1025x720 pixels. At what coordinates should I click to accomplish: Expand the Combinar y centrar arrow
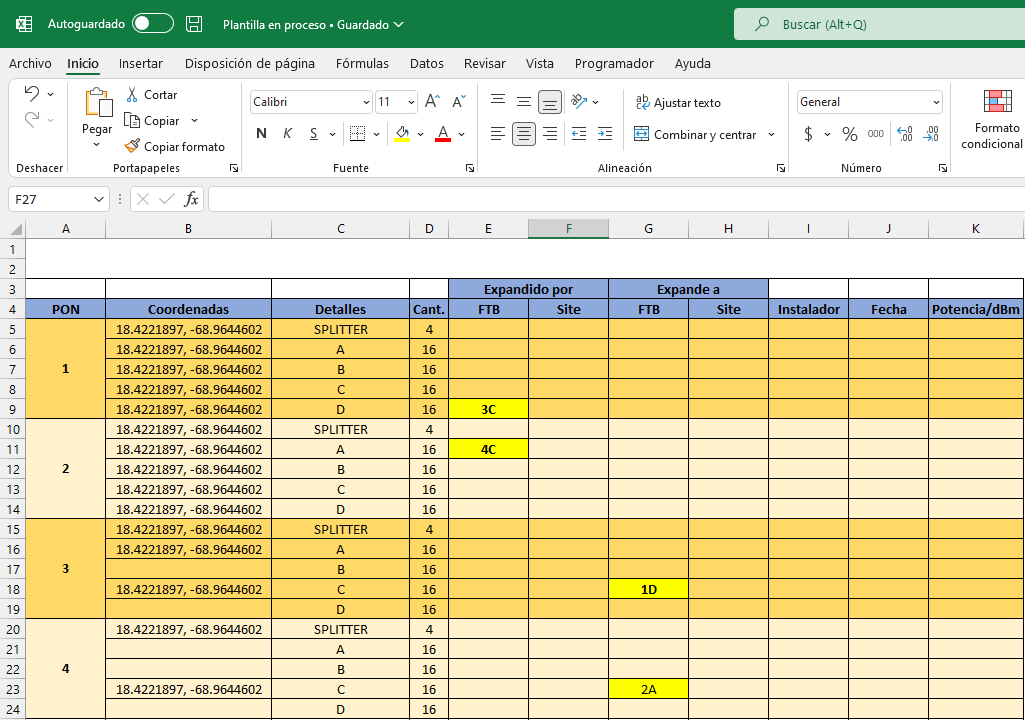[x=771, y=135]
